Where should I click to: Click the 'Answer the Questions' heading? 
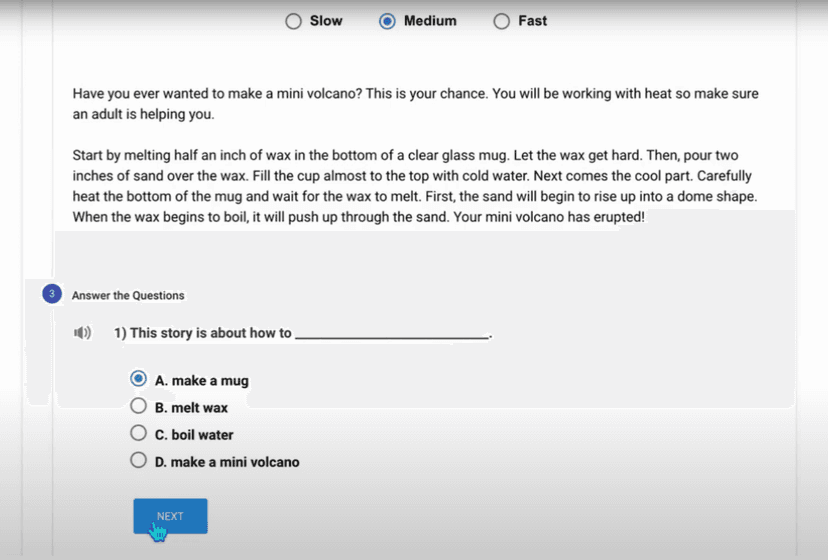tap(128, 295)
